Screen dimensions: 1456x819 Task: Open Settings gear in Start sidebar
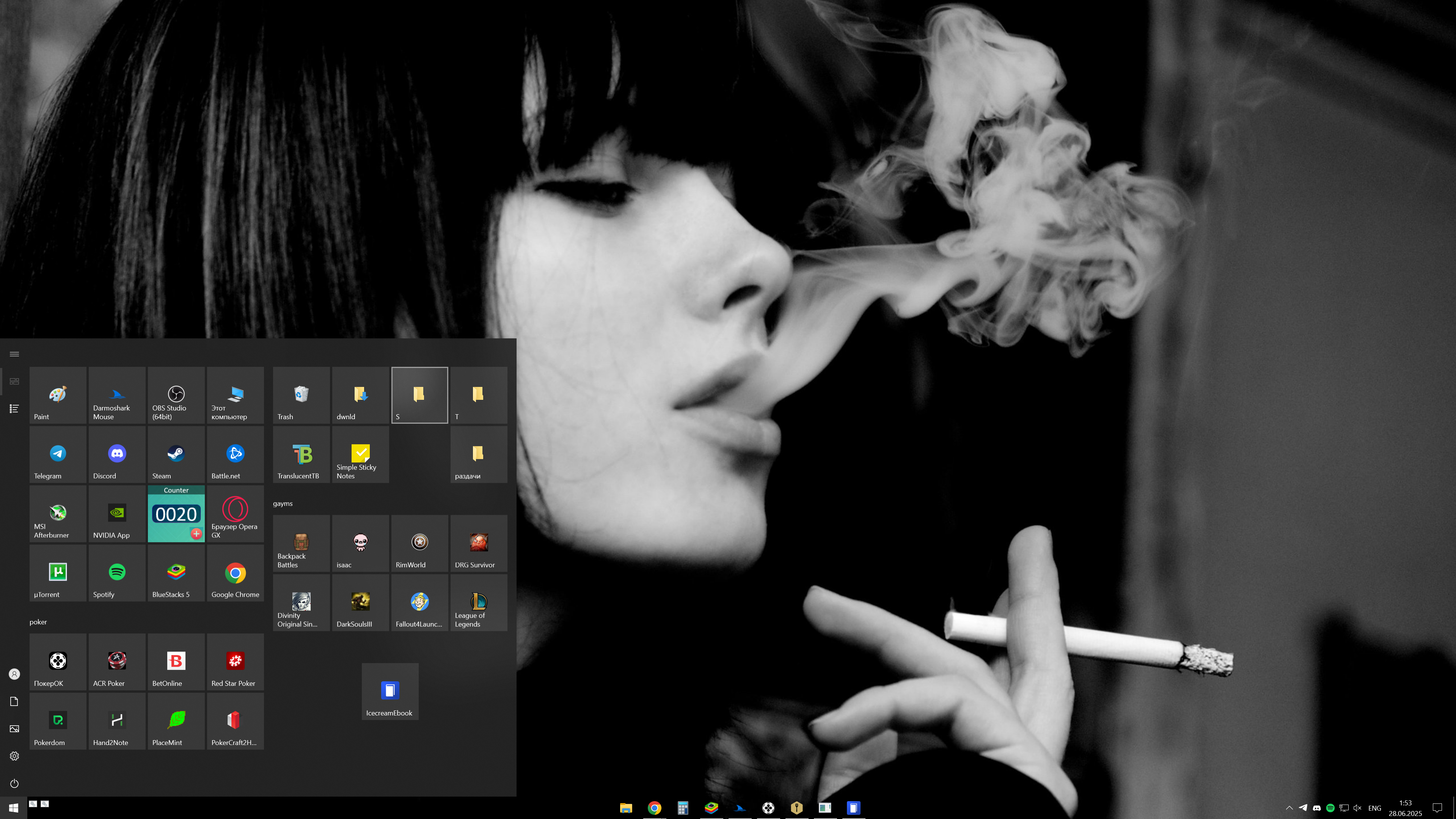pos(15,756)
